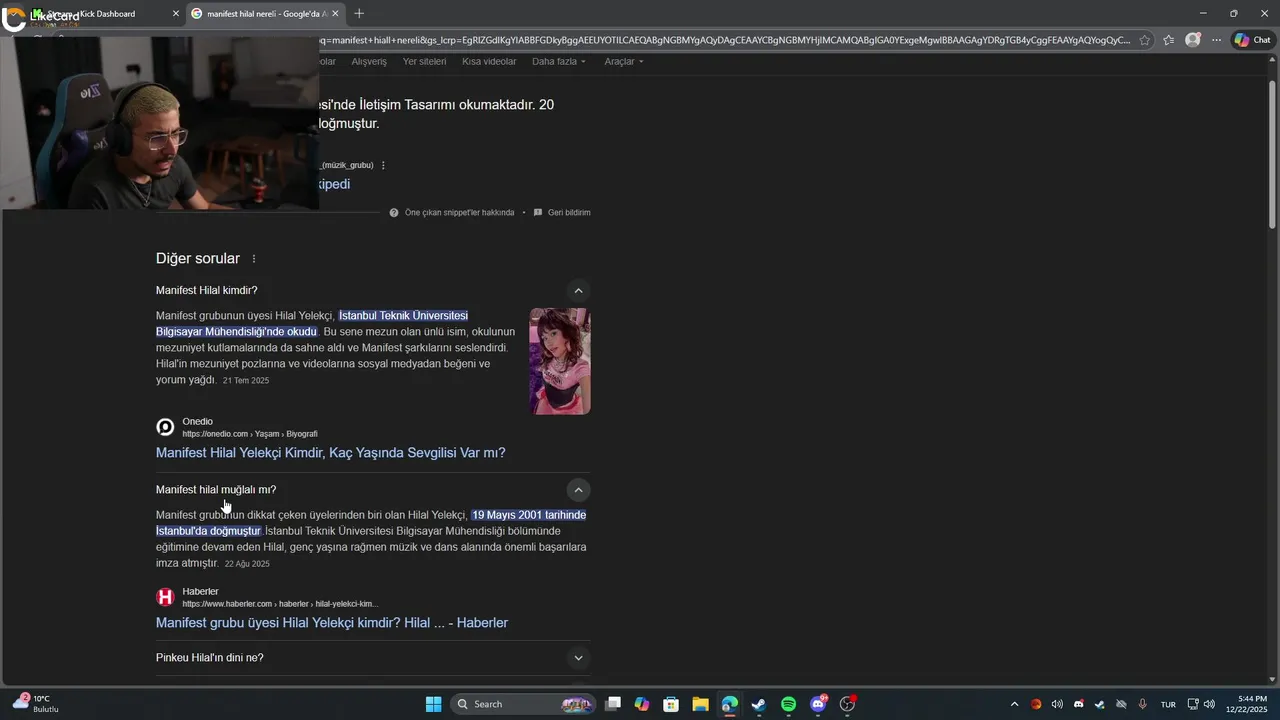Screen dimensions: 1280x720
Task: Open the Hilal Yelekçi photo thumbnail
Action: click(x=560, y=361)
